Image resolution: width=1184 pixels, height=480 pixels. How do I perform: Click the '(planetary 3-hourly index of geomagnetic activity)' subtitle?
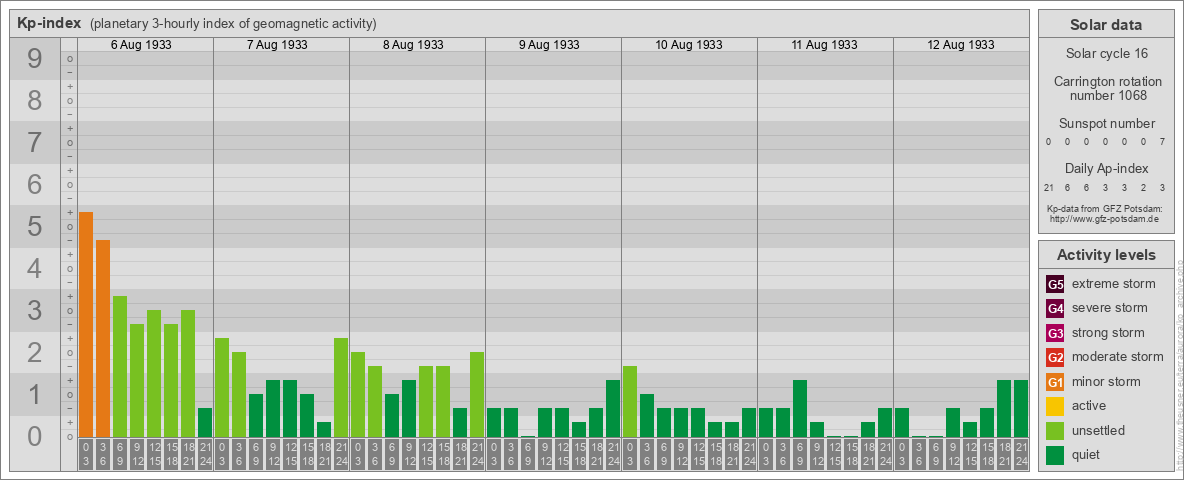(x=233, y=23)
